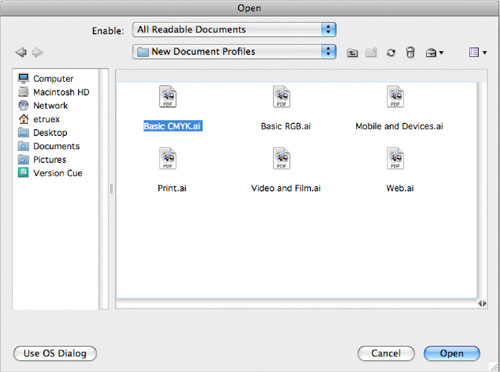Select Macintosh HD in the sidebar
500x372 pixels.
[61, 92]
